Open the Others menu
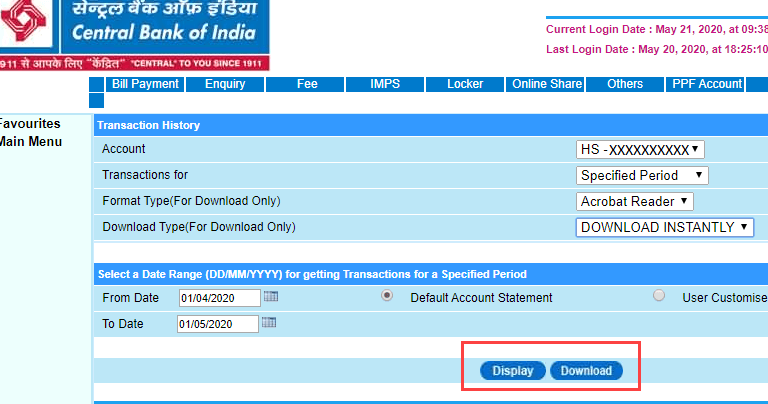The height and width of the screenshot is (404, 768). tap(625, 84)
